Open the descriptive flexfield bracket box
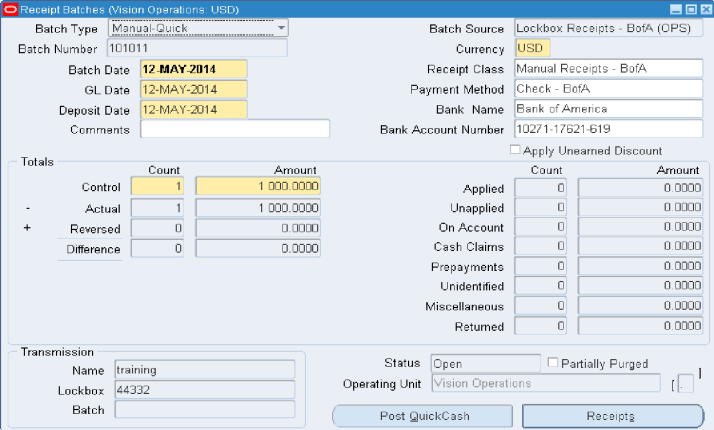 (685, 384)
